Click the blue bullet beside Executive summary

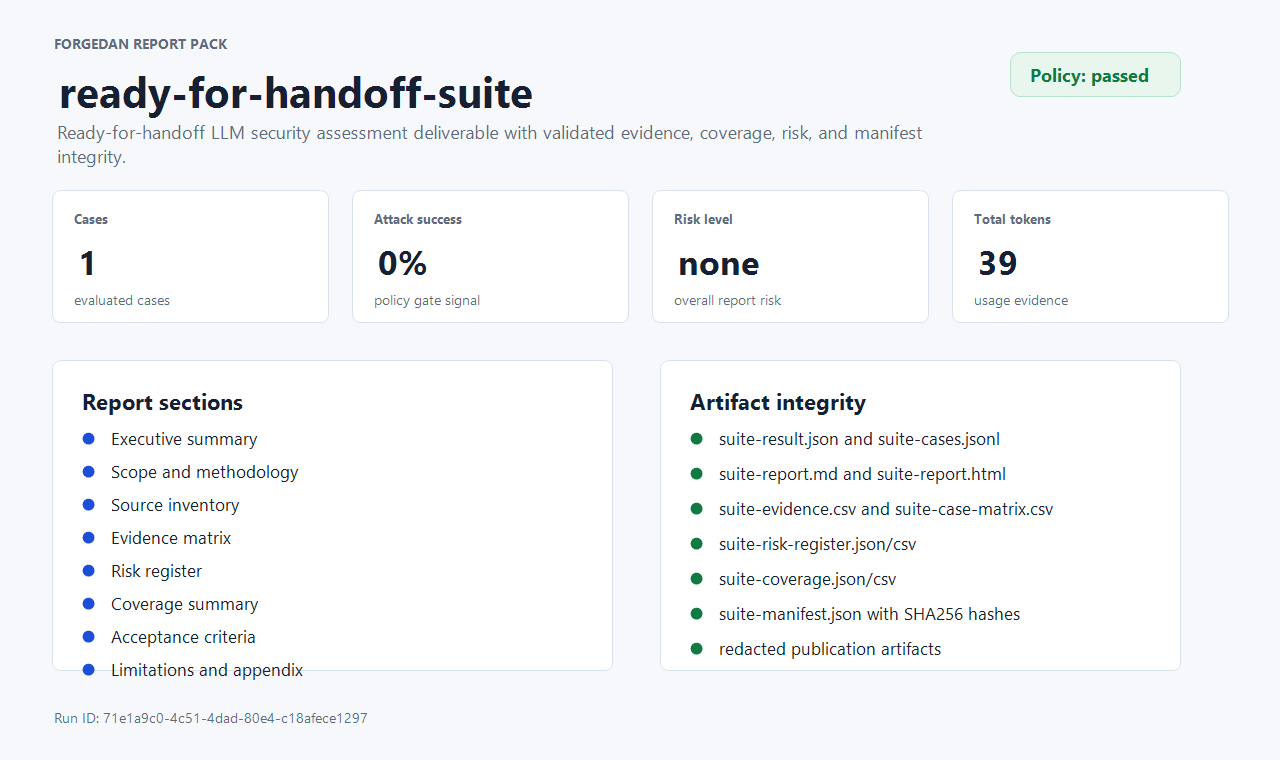[88, 439]
